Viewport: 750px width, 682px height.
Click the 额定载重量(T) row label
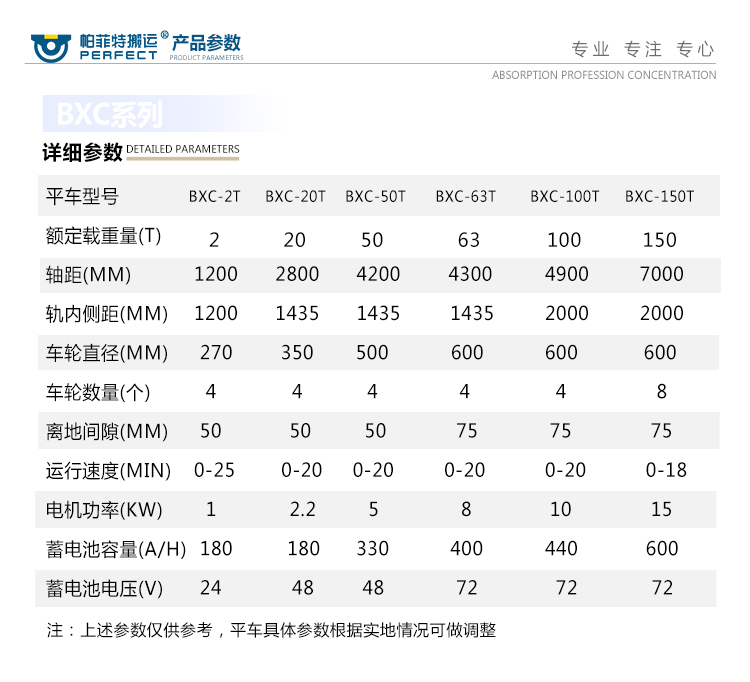click(x=103, y=236)
